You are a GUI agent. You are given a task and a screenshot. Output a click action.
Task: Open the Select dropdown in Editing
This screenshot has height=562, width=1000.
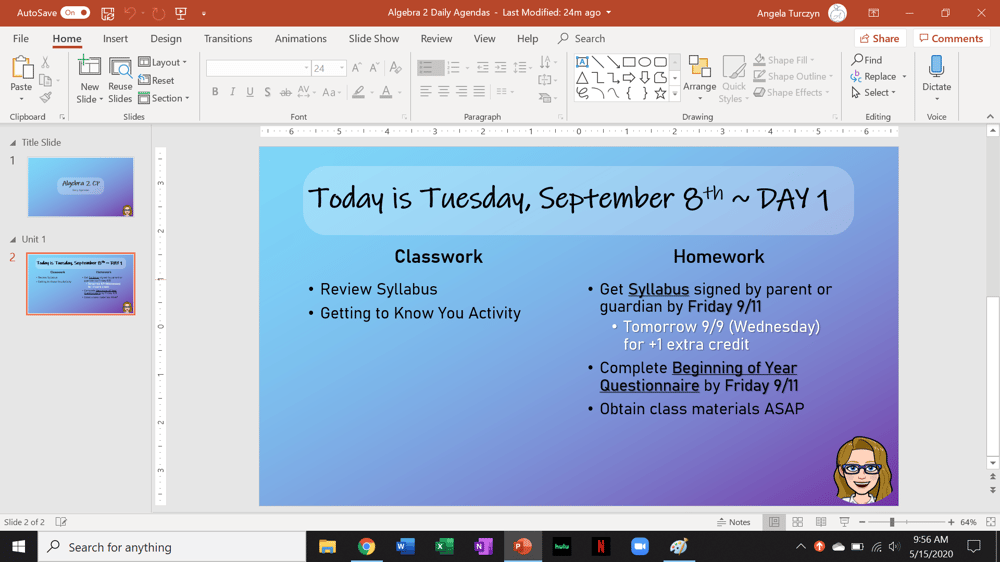coord(874,92)
